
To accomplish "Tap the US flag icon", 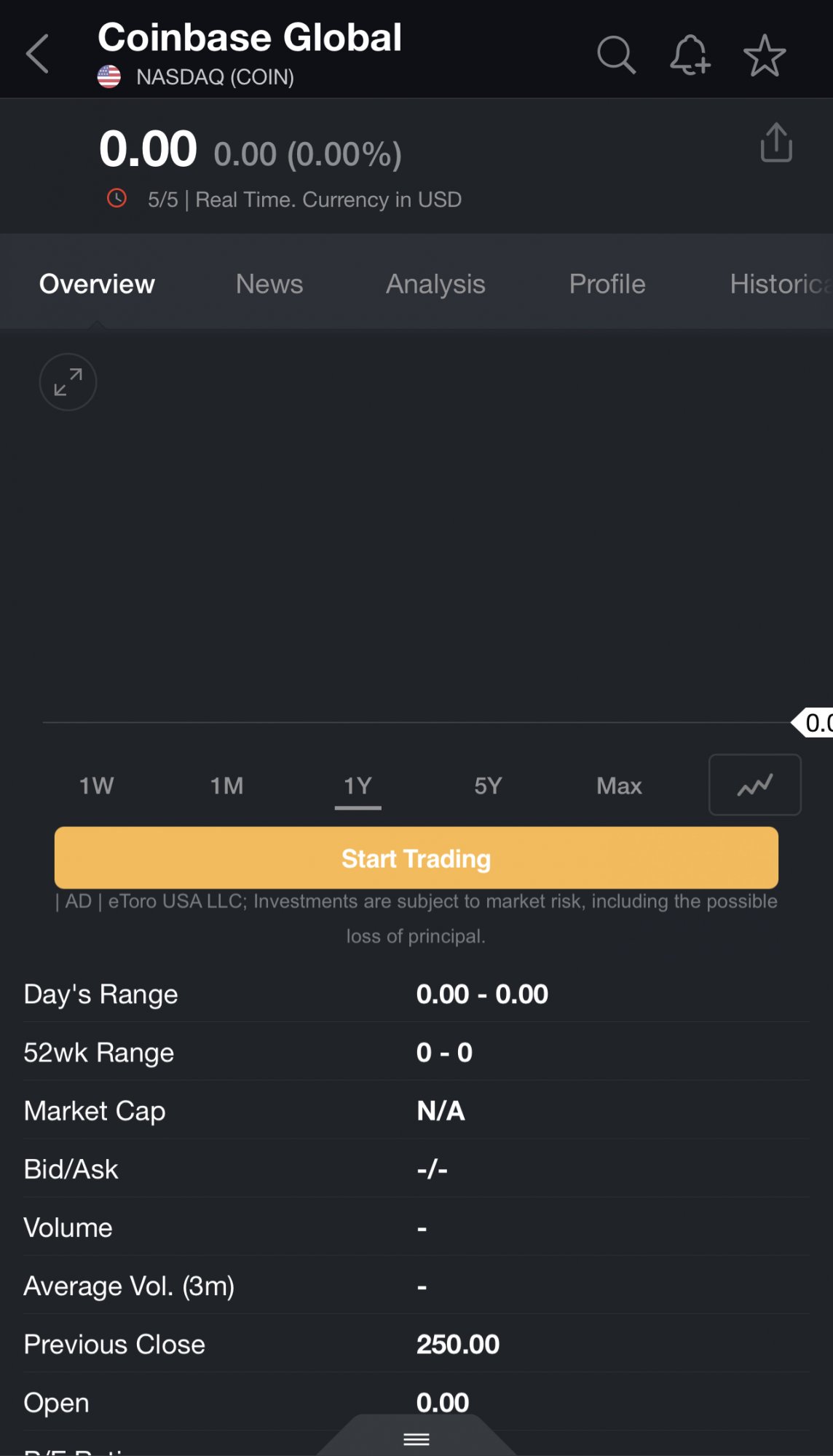I will click(x=109, y=76).
